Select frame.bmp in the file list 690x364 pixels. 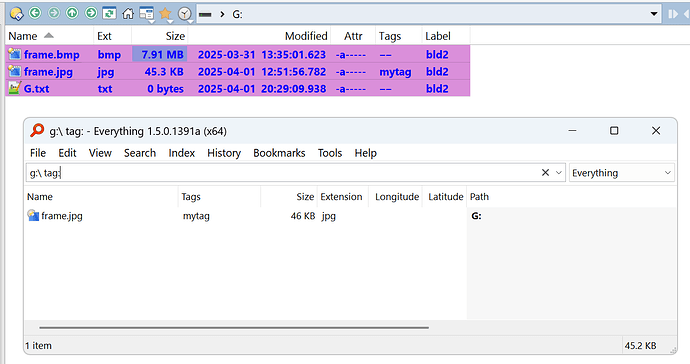pyautogui.click(x=51, y=55)
